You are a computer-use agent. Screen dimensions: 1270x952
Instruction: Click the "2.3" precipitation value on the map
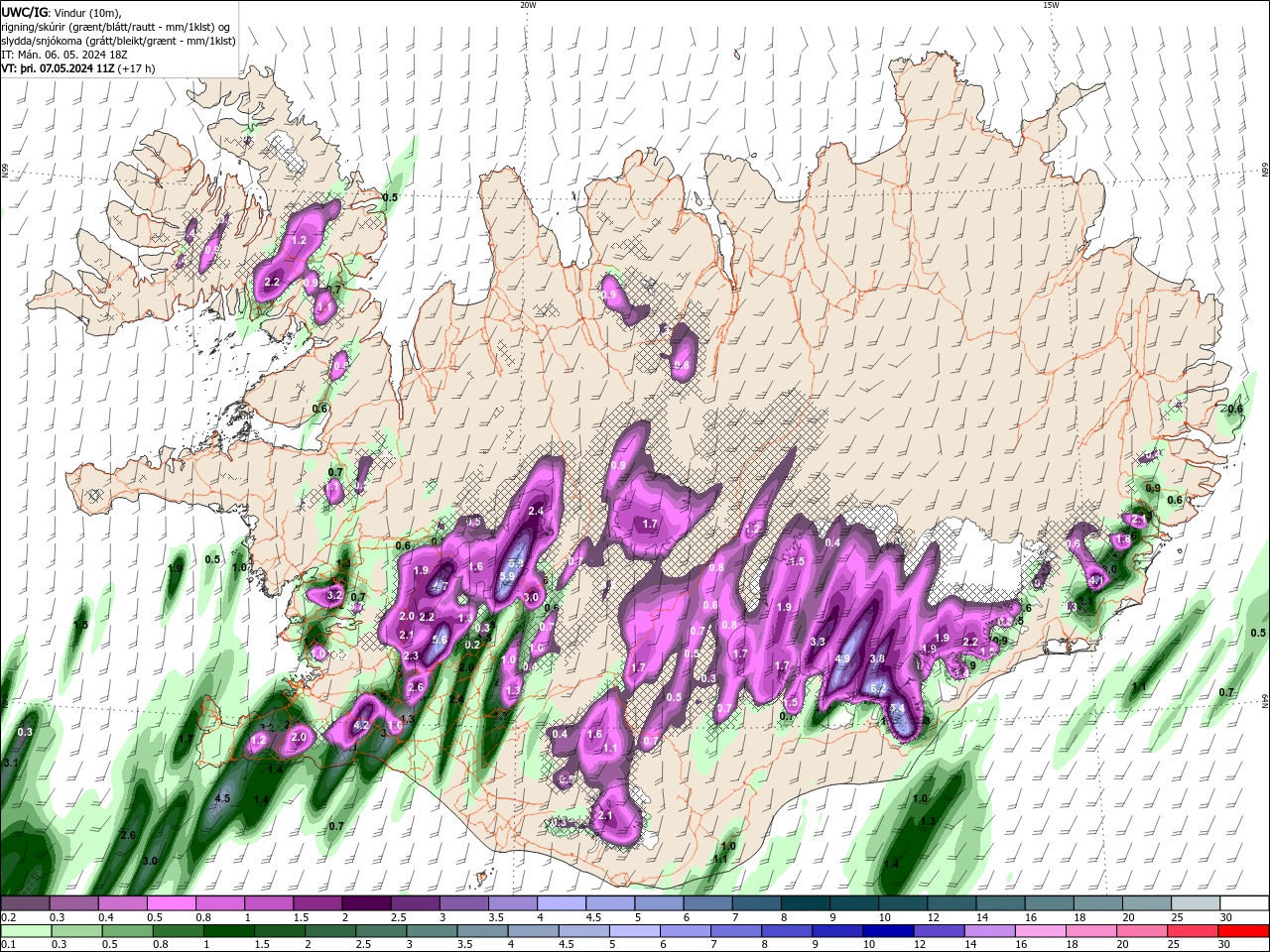(411, 655)
